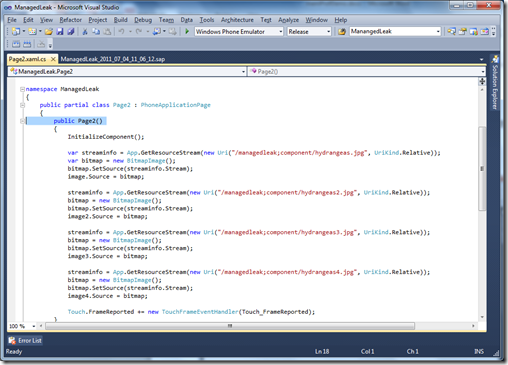Click the vertical scrollbar thumb of the editor
This screenshot has height=365, width=508.
482,168
